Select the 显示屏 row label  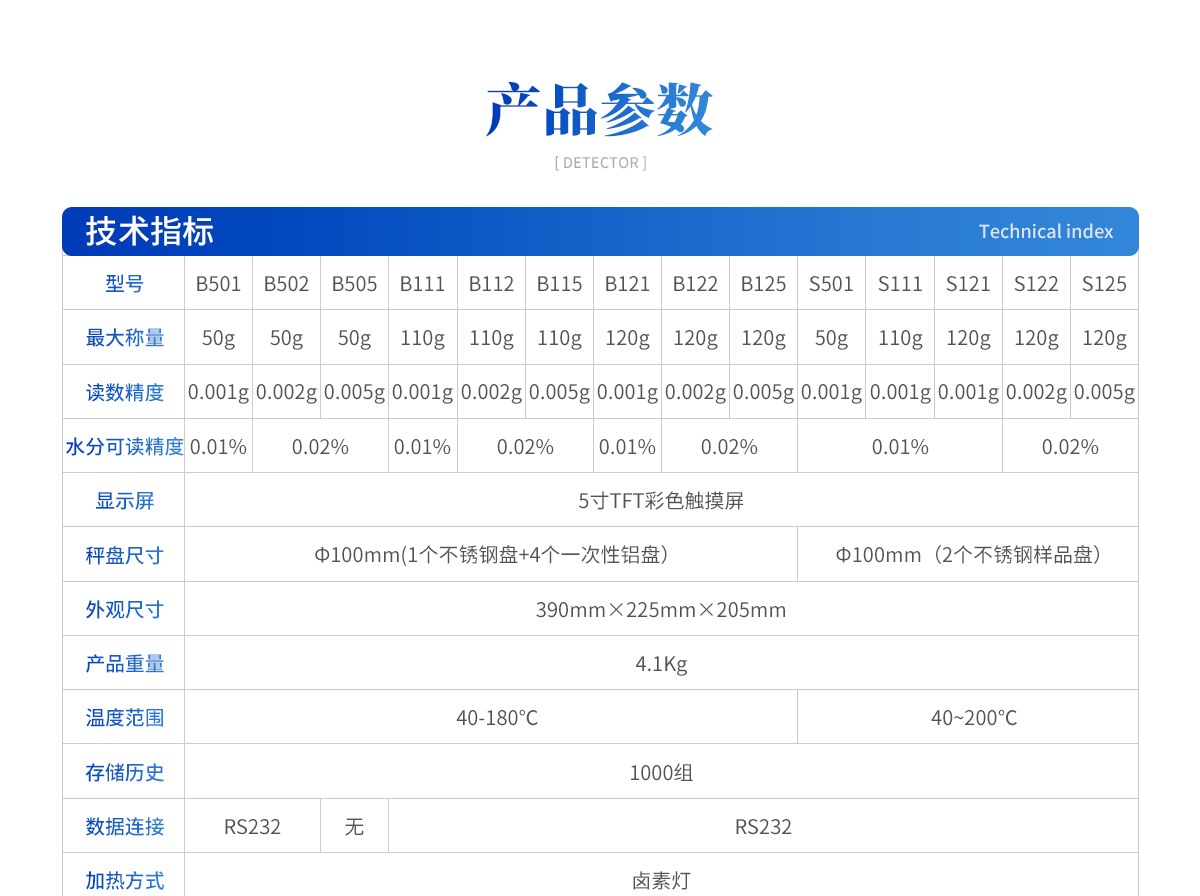click(124, 500)
